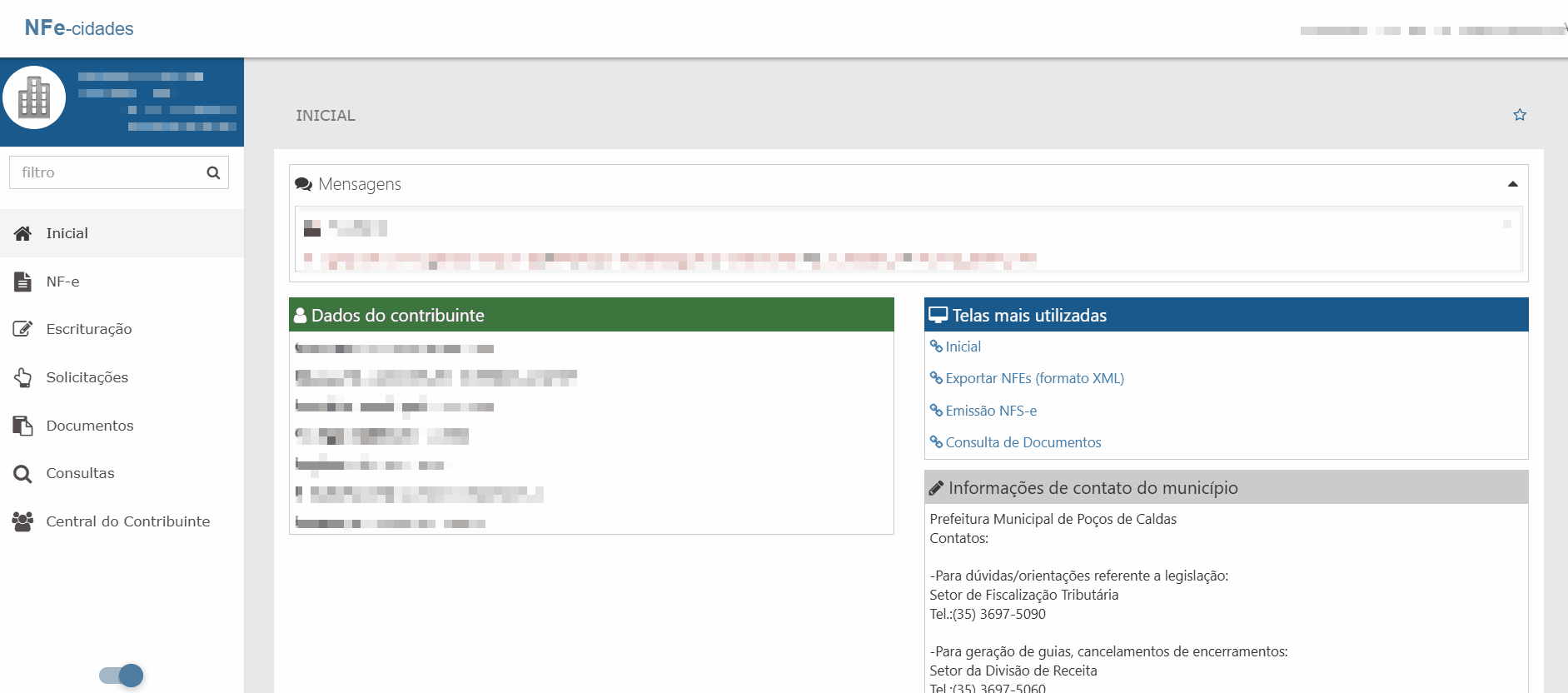This screenshot has width=1568, height=693.
Task: Click link icon beside Inicial shortcut
Action: click(937, 346)
